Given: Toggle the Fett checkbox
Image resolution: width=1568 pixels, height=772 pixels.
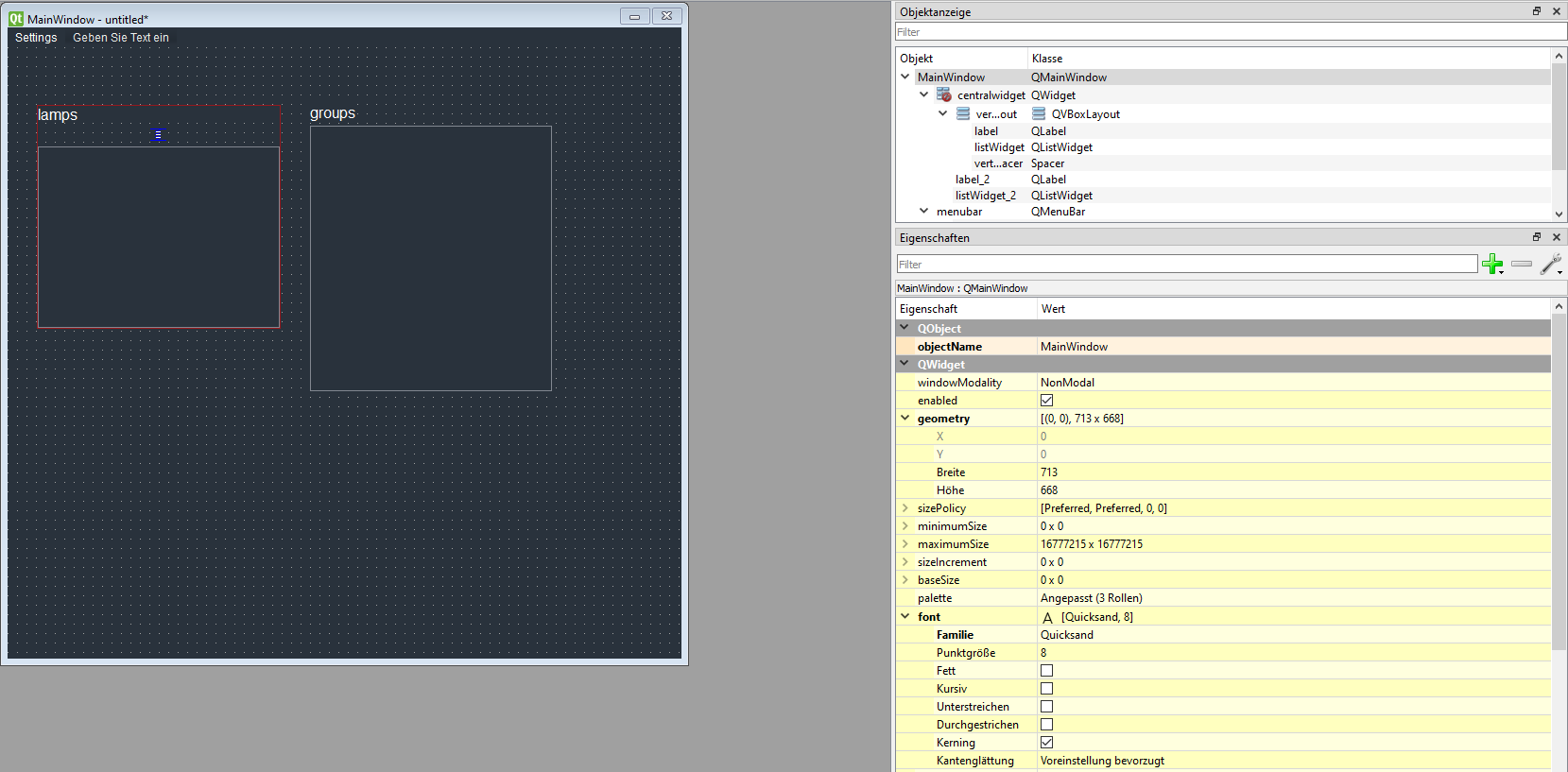Looking at the screenshot, I should (1046, 671).
